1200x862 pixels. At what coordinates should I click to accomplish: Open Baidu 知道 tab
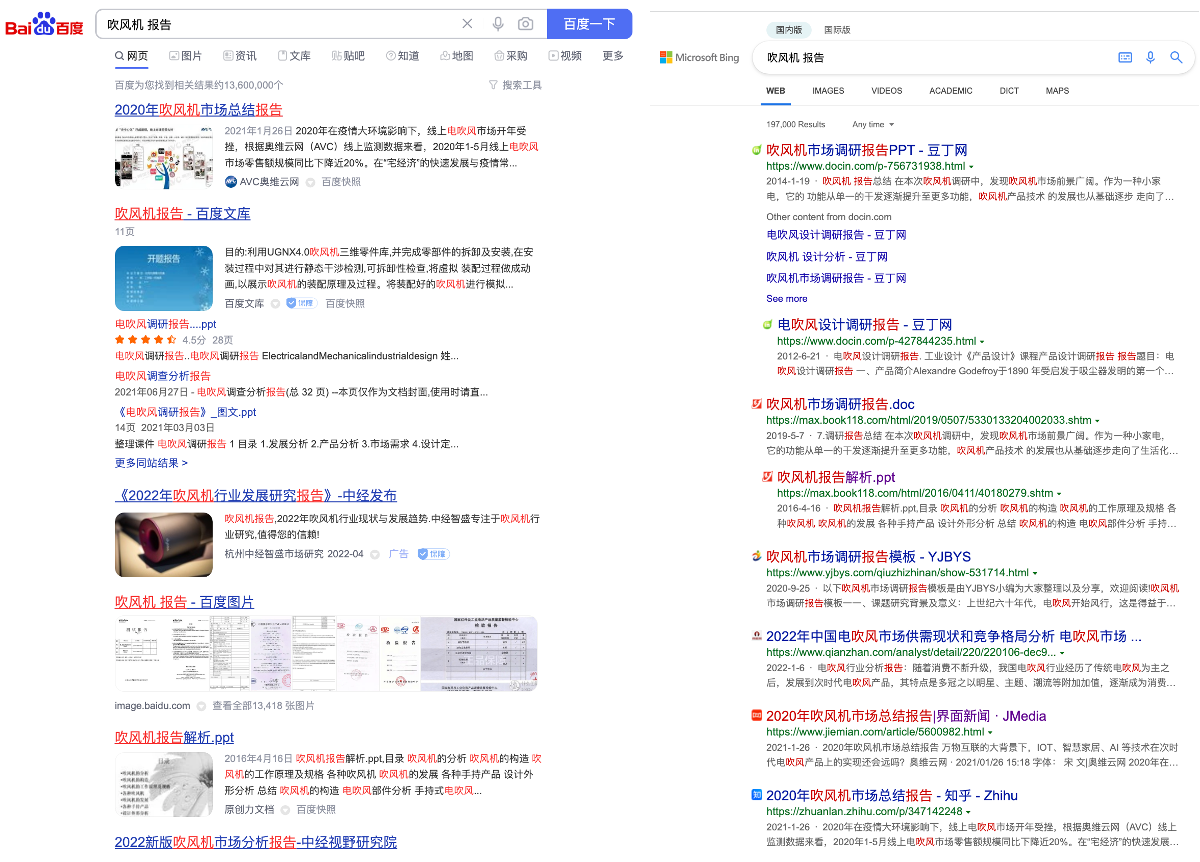[402, 56]
